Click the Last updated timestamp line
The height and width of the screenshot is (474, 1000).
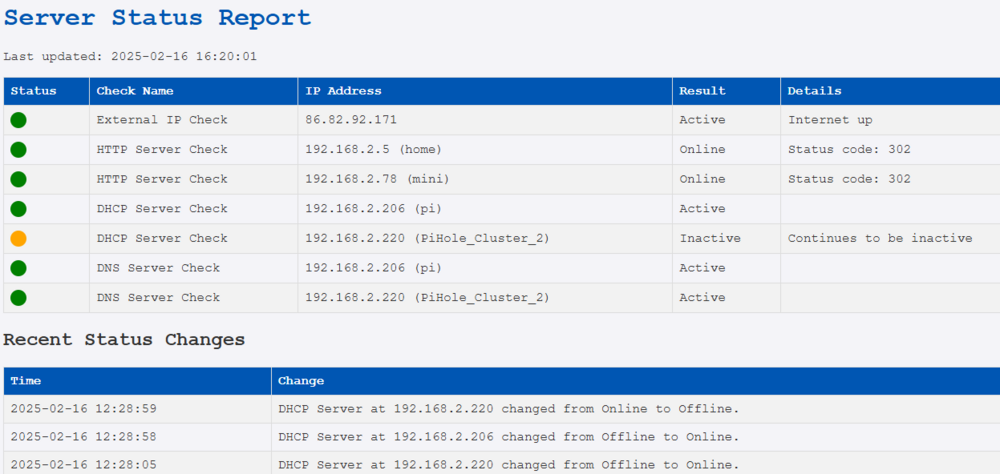pos(130,56)
